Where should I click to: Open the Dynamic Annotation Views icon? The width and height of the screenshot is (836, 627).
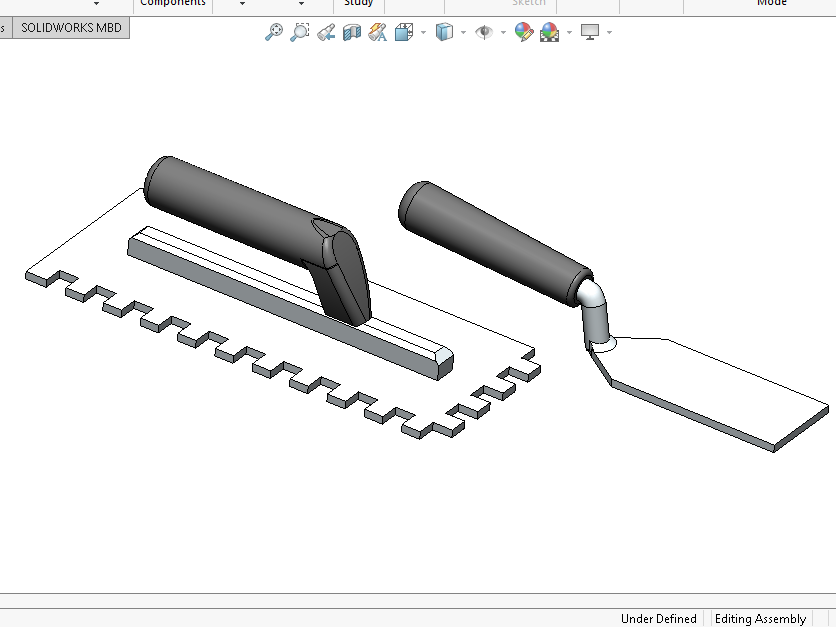pyautogui.click(x=377, y=32)
